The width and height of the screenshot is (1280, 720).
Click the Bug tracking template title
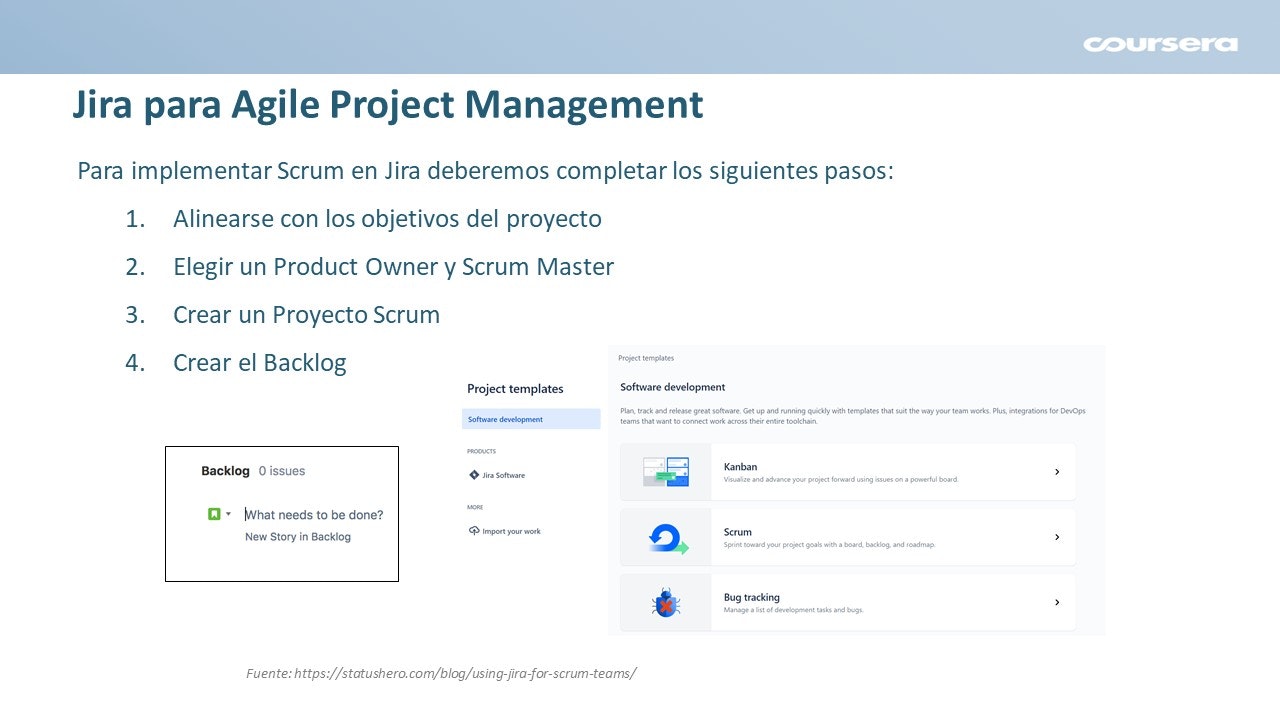pos(752,597)
